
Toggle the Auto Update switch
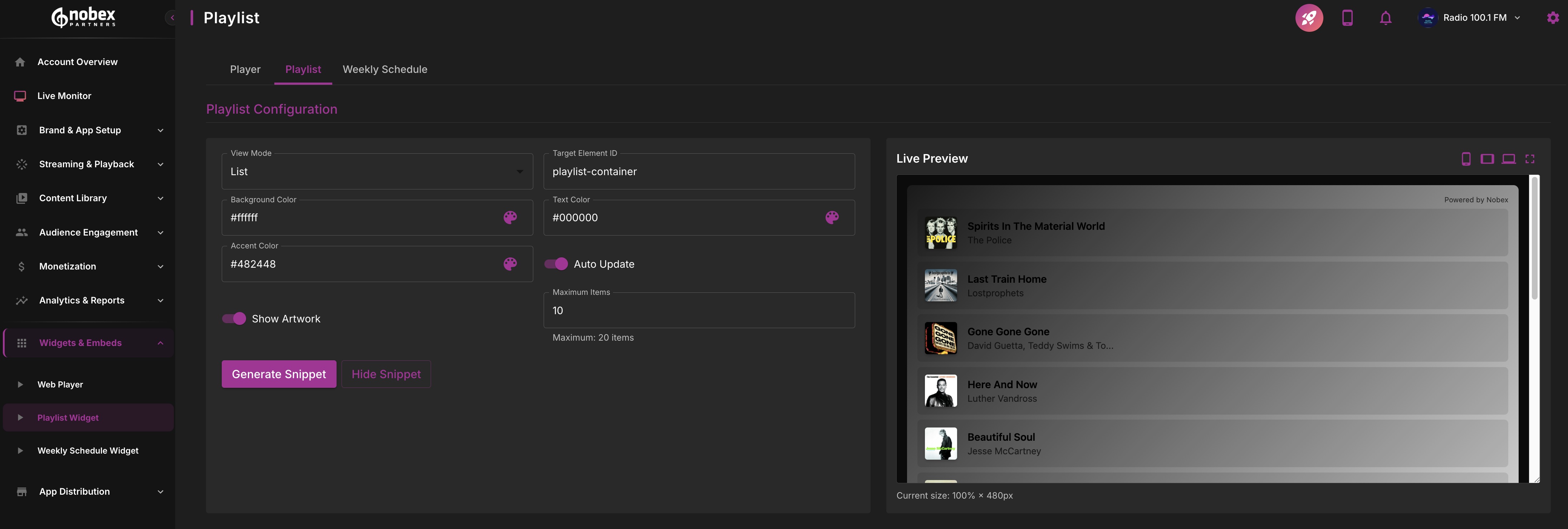[x=556, y=264]
